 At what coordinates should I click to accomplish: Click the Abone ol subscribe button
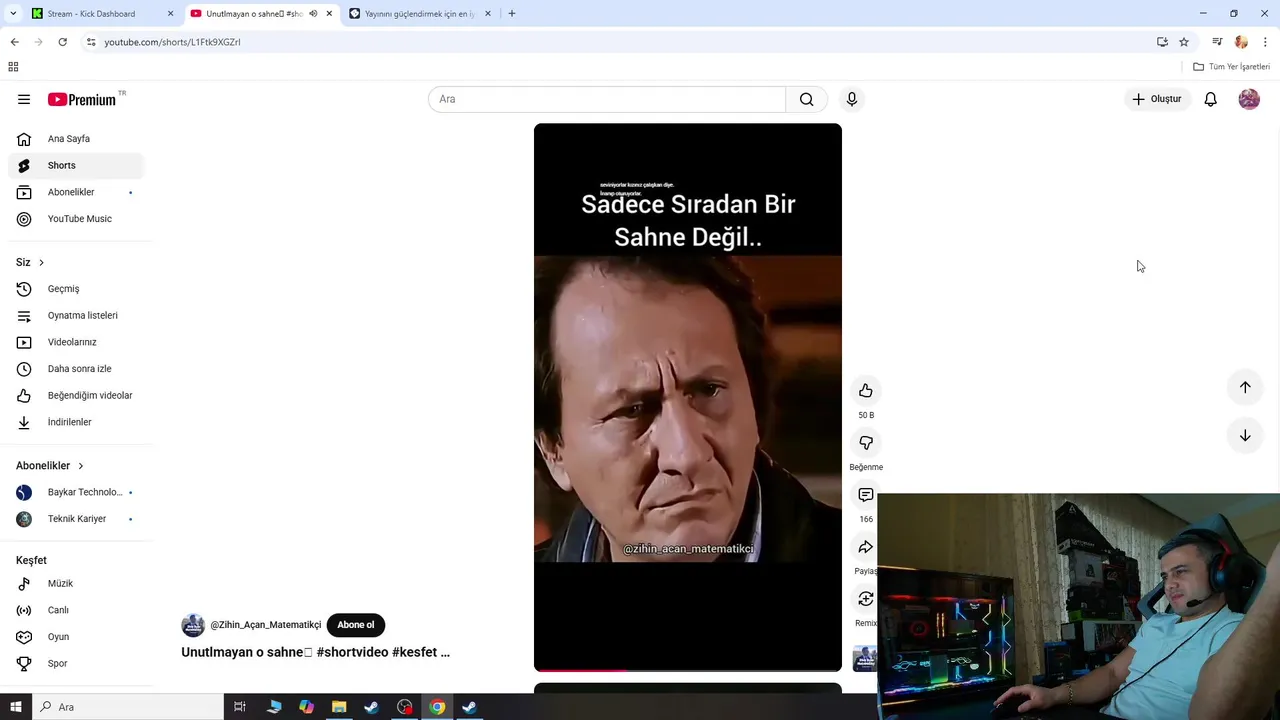355,625
